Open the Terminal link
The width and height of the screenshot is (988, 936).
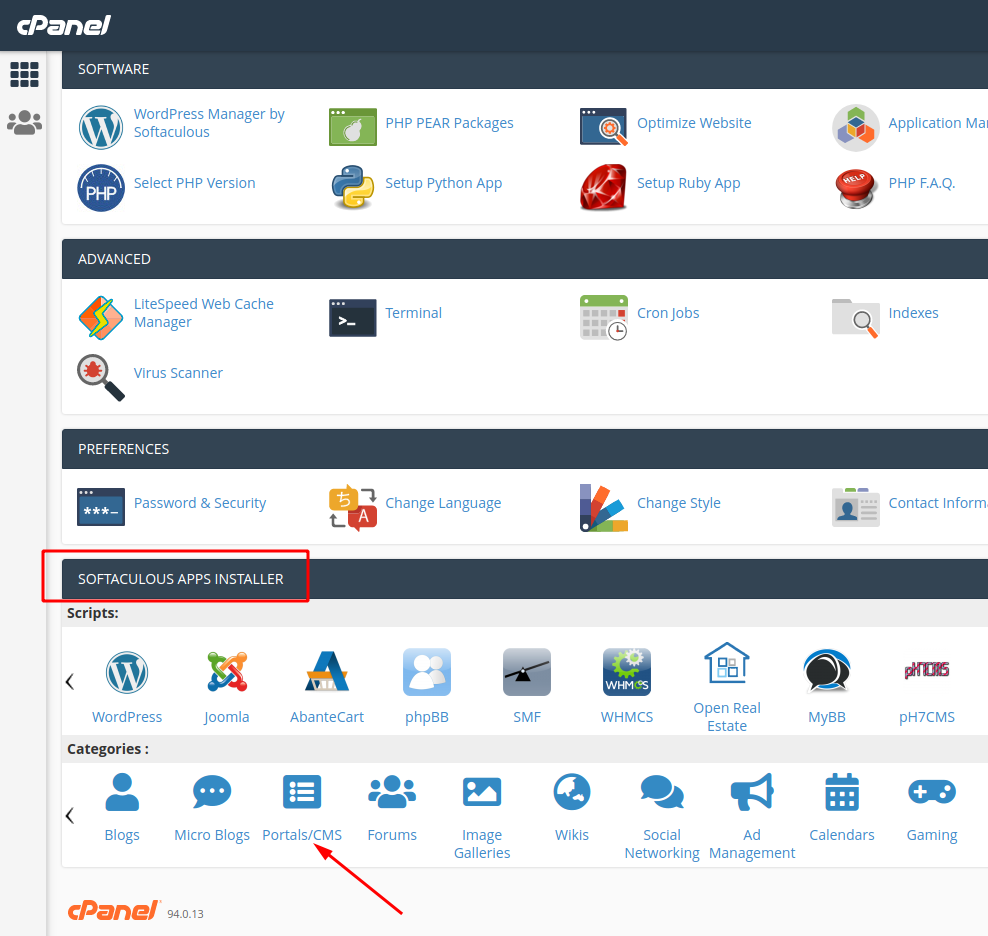[413, 313]
